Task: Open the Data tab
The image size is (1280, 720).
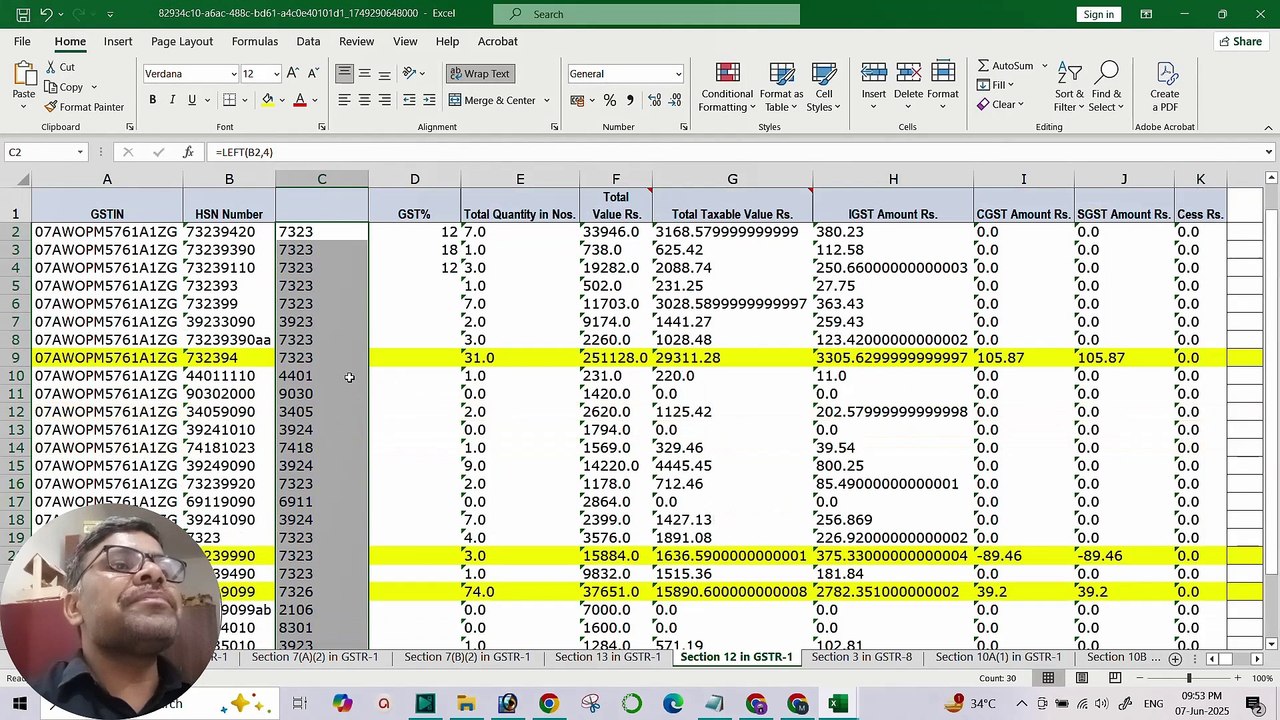Action: click(x=308, y=41)
